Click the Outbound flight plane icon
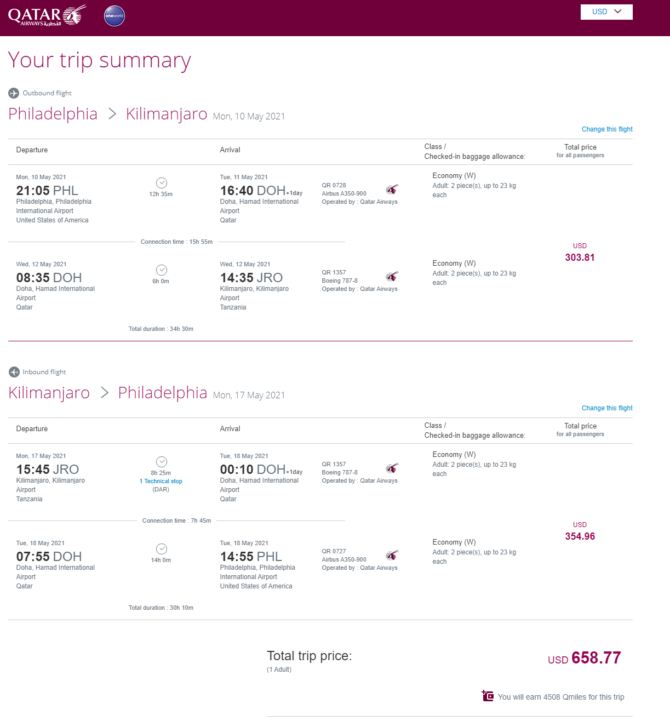This screenshot has width=670, height=721. coord(13,93)
